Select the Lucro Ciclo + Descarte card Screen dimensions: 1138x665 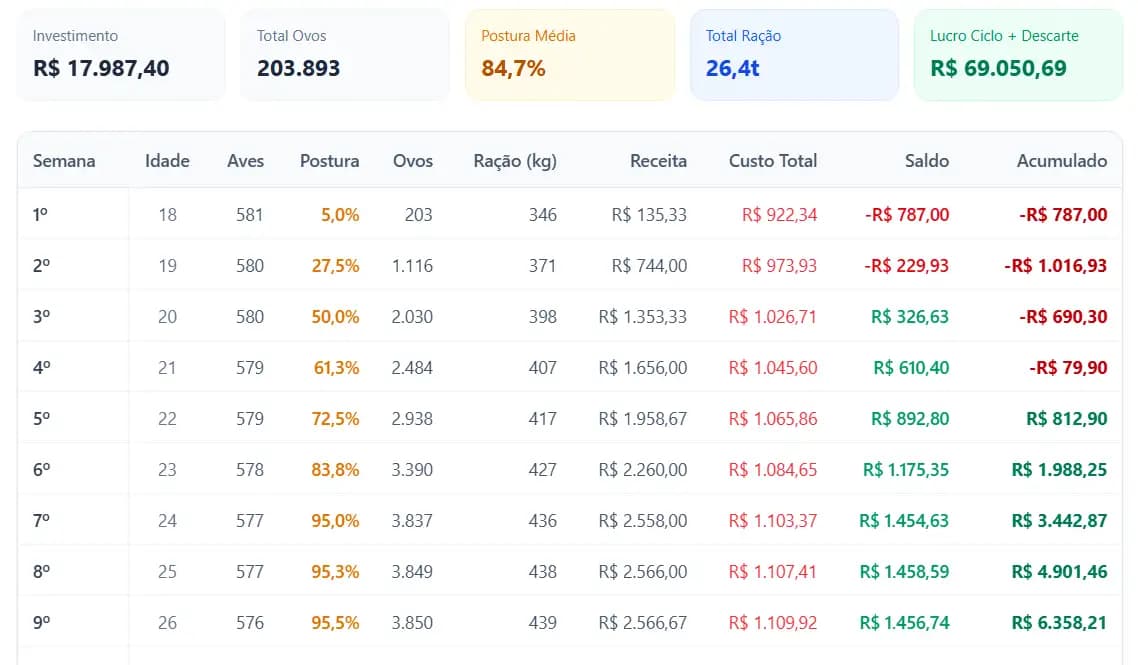(x=1018, y=55)
